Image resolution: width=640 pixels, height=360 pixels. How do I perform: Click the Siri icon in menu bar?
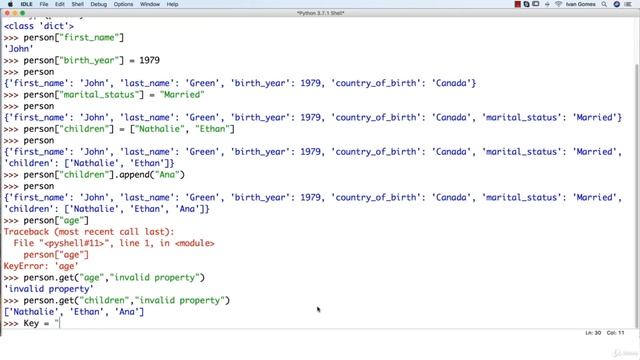pos(617,4)
